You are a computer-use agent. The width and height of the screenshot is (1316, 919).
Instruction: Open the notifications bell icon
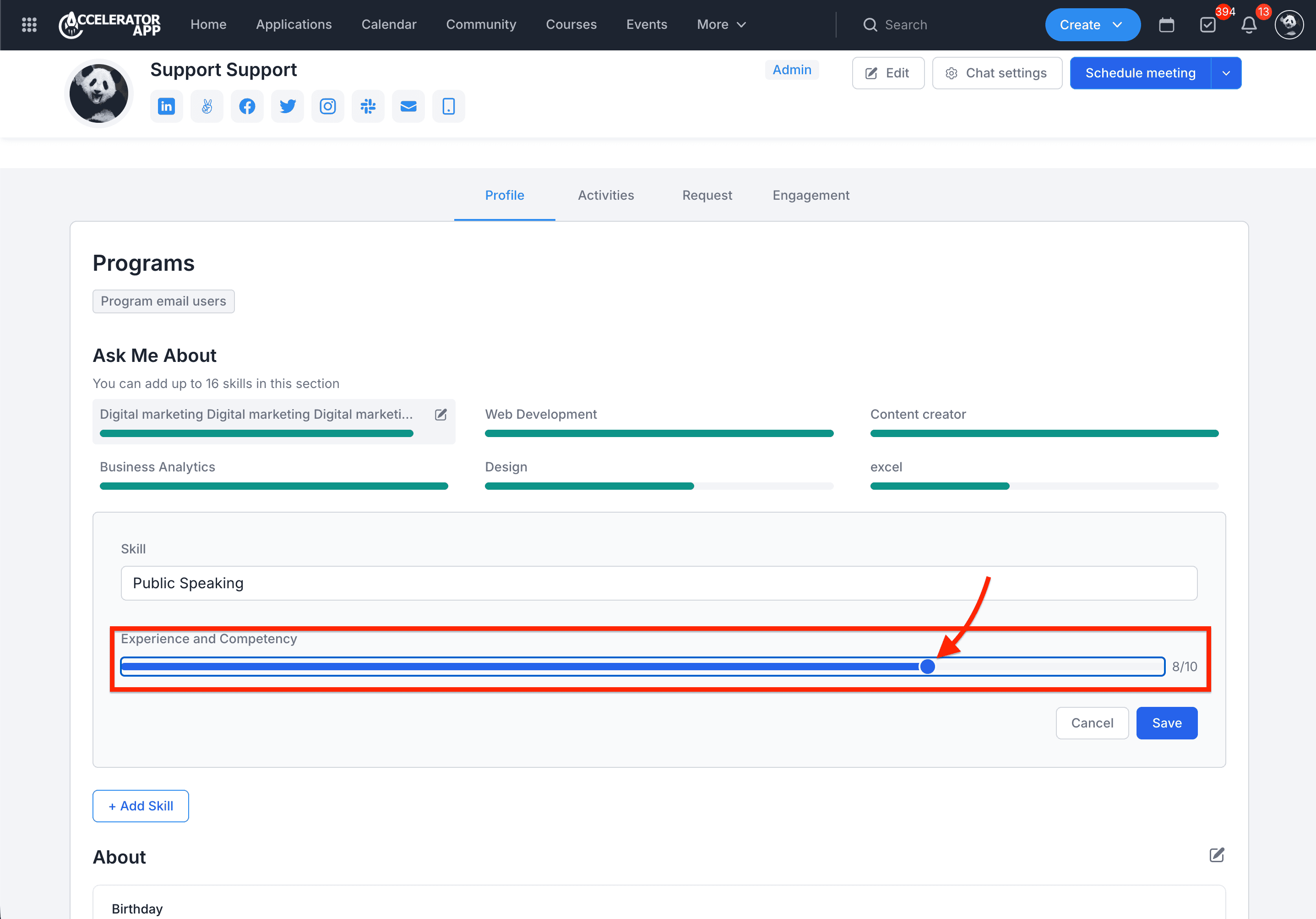click(x=1249, y=25)
